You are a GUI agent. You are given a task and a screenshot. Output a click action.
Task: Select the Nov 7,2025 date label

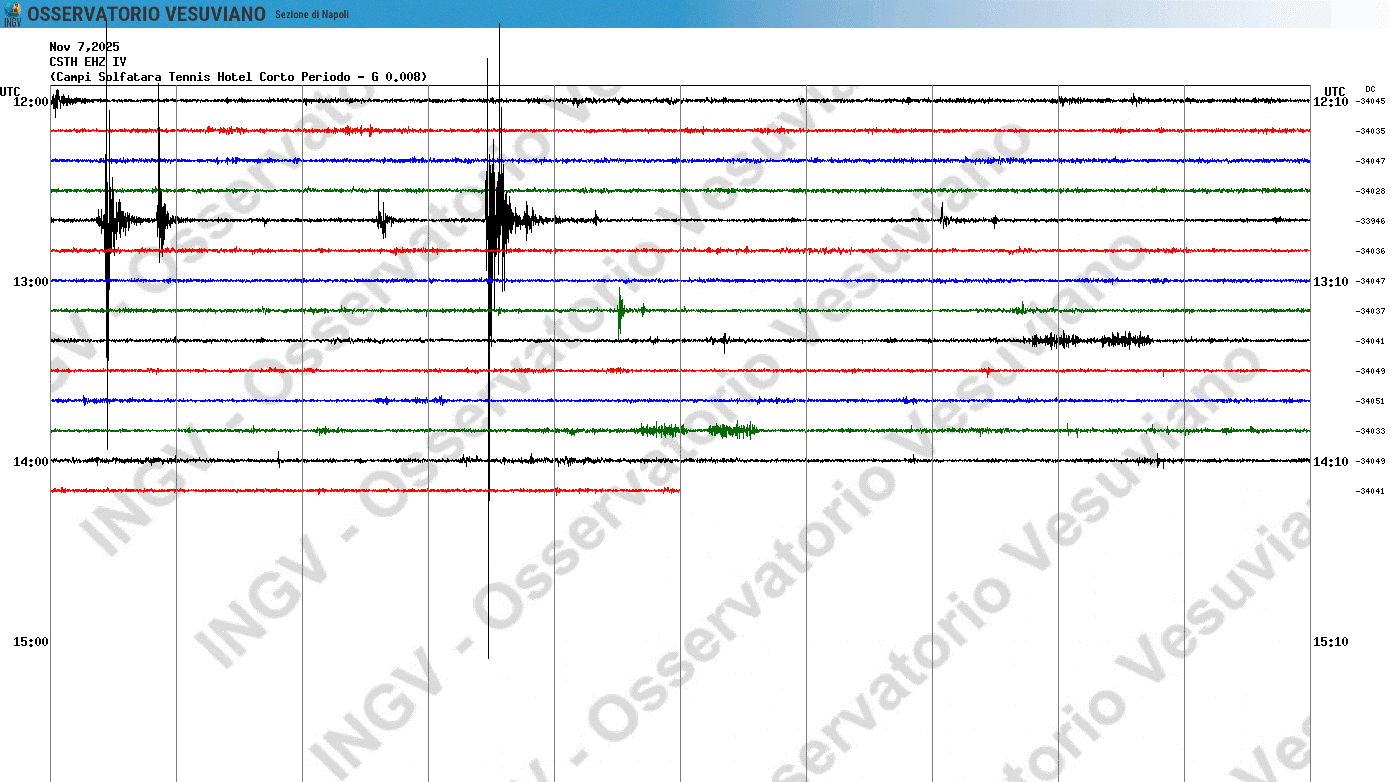[84, 47]
